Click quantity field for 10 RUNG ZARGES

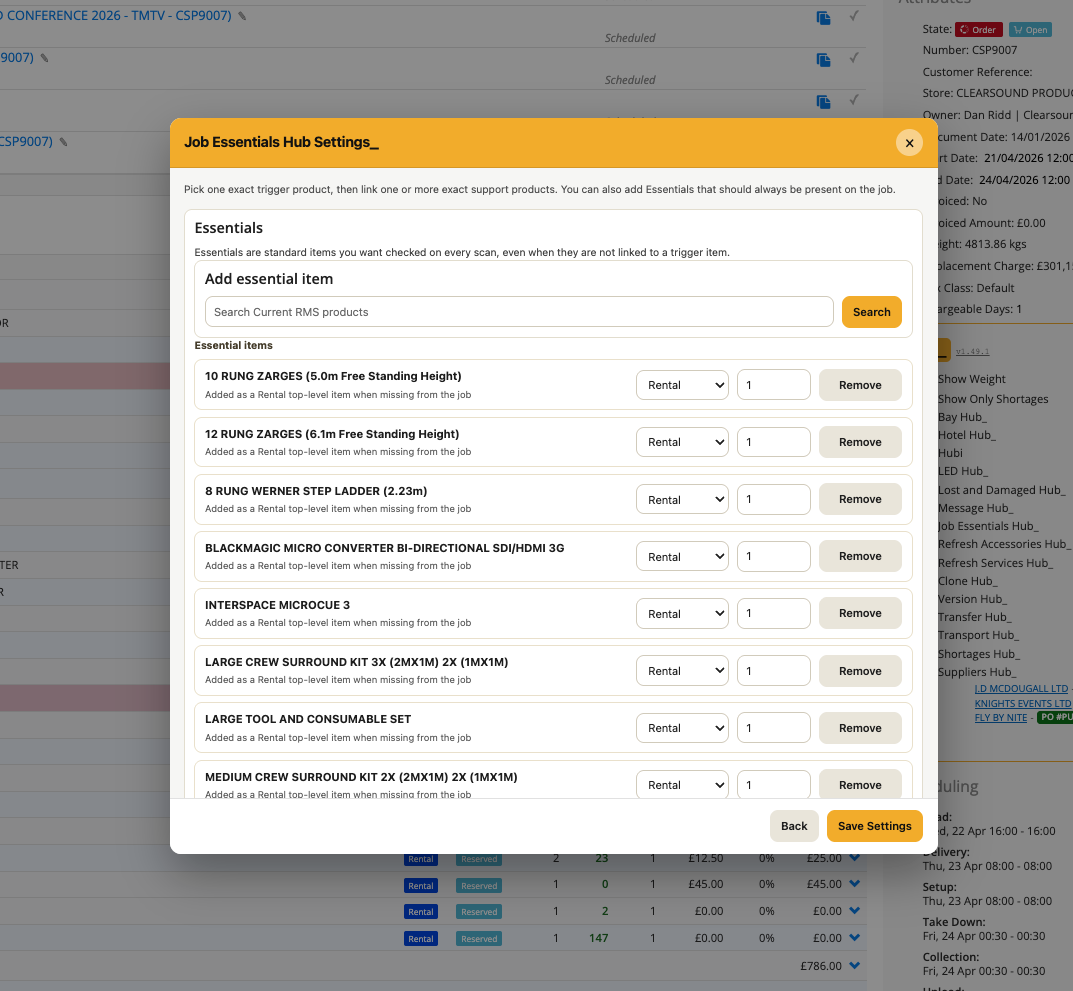click(x=773, y=385)
